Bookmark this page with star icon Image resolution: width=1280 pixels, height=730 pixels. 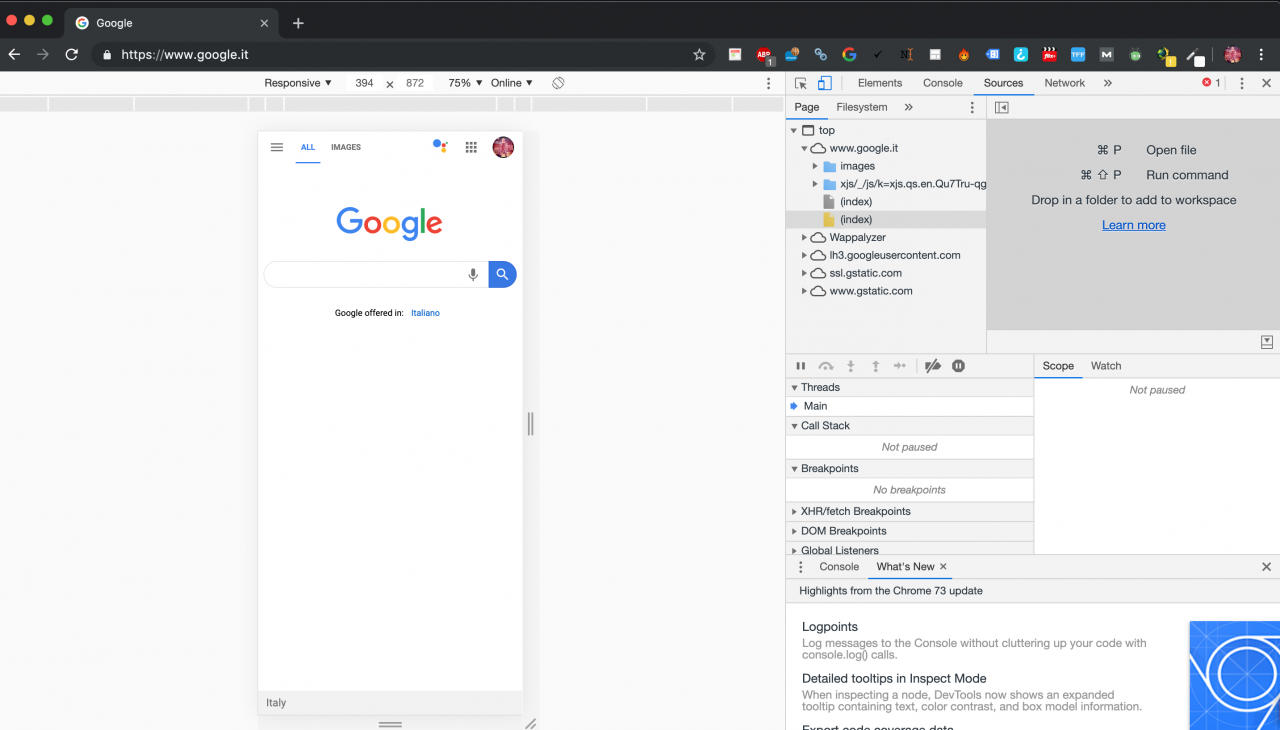699,54
